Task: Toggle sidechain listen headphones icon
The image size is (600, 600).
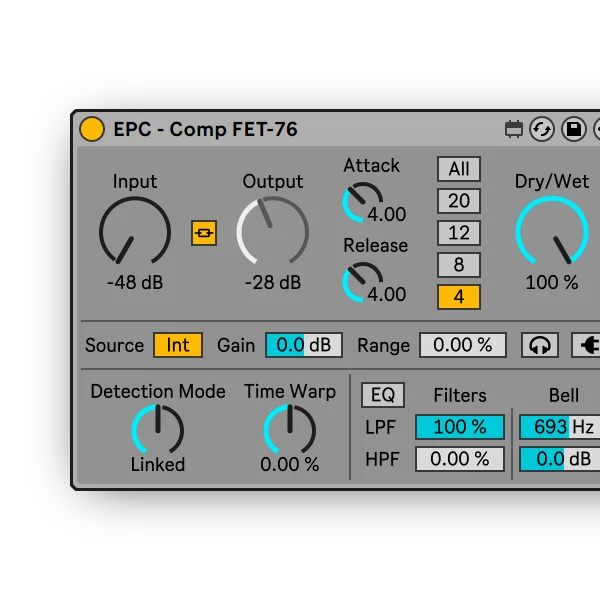Action: (540, 345)
